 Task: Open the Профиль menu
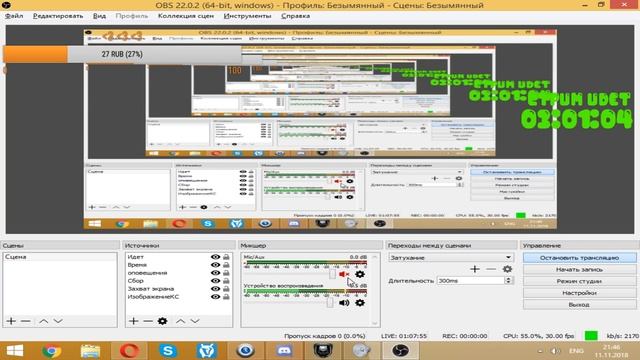pos(131,16)
